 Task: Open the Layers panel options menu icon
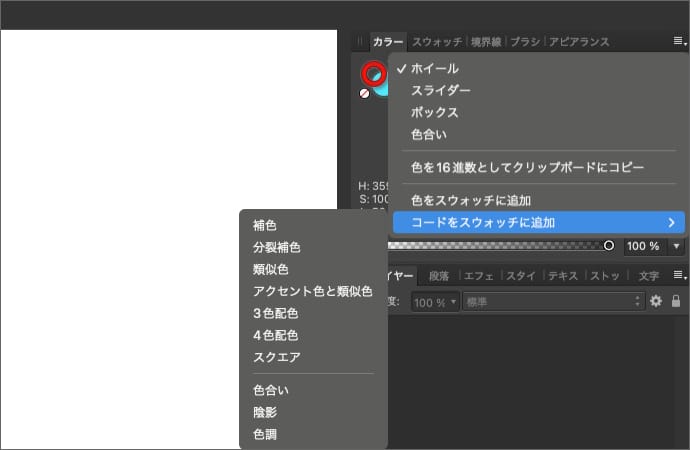(679, 275)
